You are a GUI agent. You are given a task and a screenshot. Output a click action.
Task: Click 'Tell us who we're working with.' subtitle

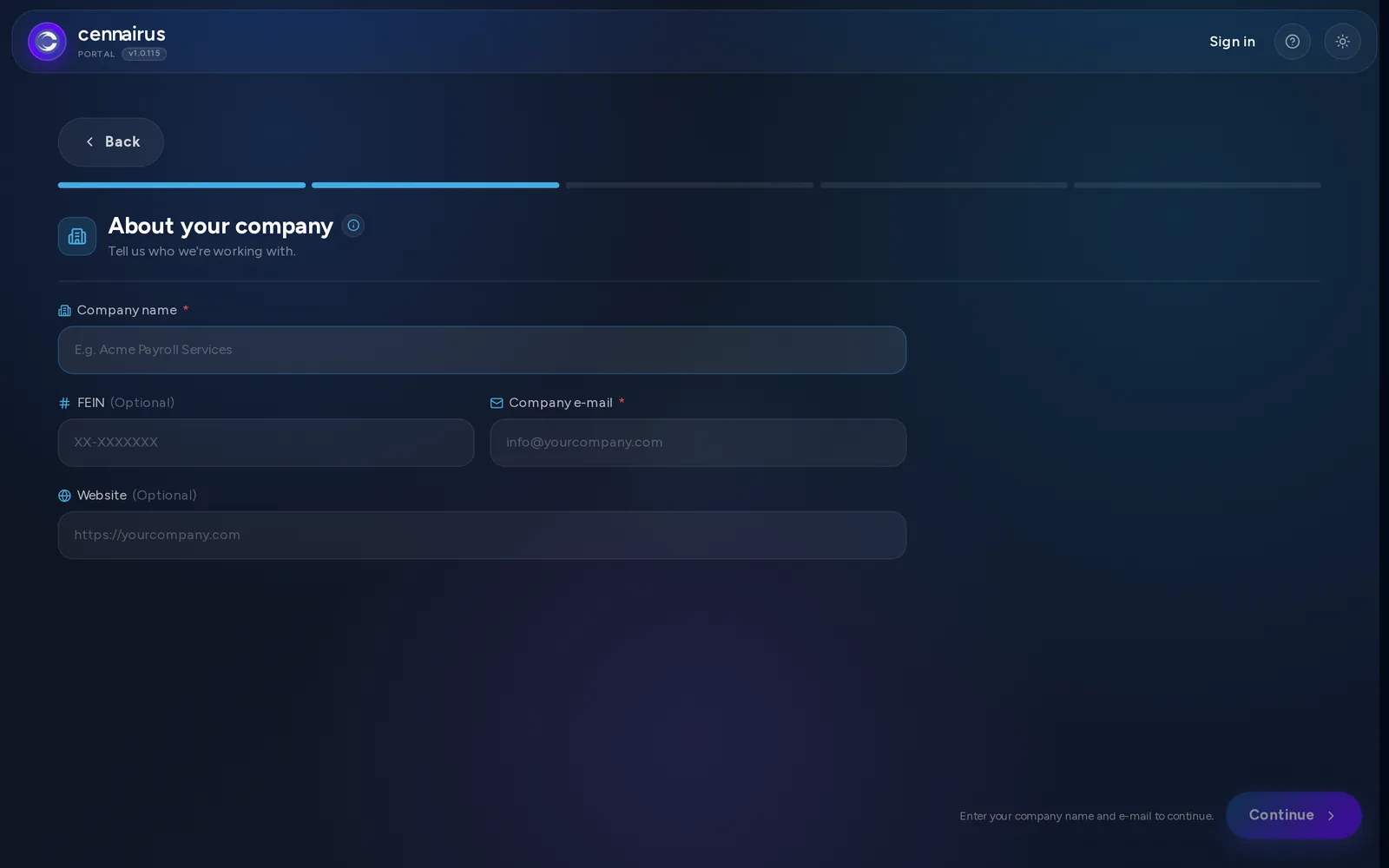tap(201, 252)
